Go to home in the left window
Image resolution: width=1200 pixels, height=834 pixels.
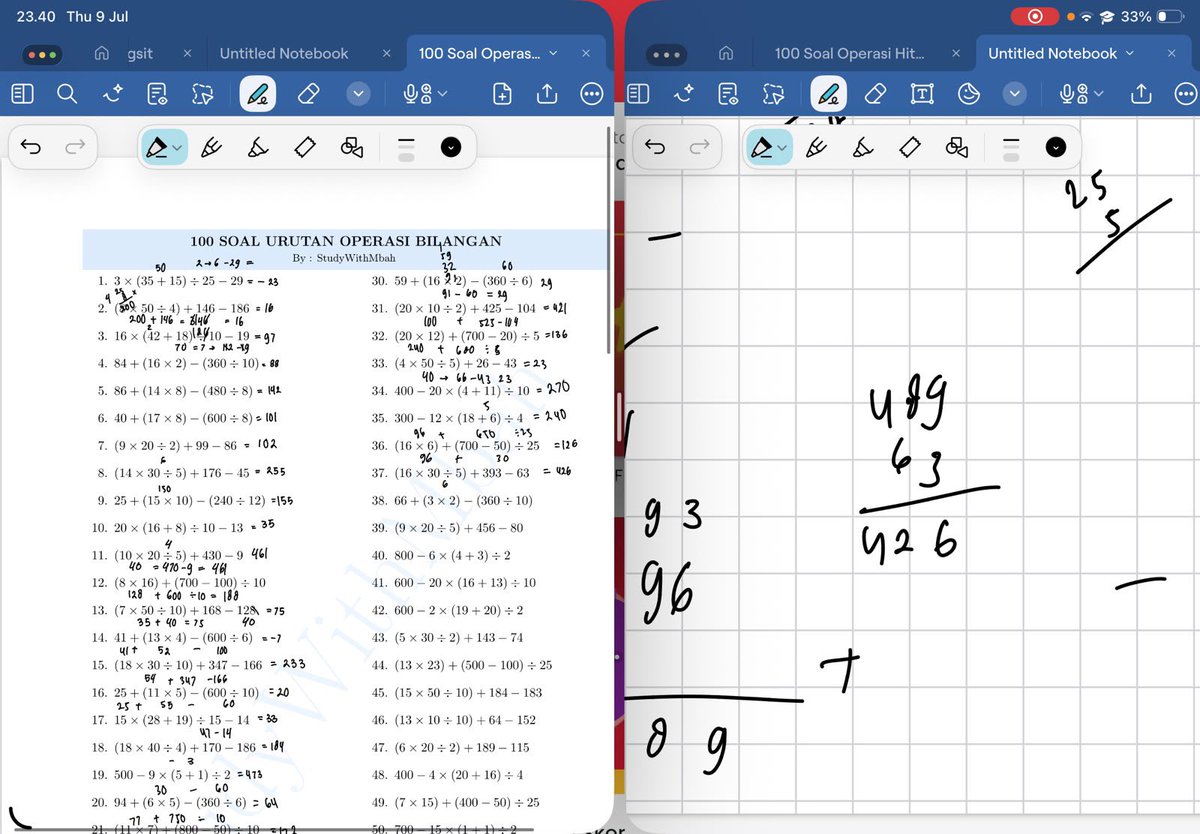click(101, 53)
